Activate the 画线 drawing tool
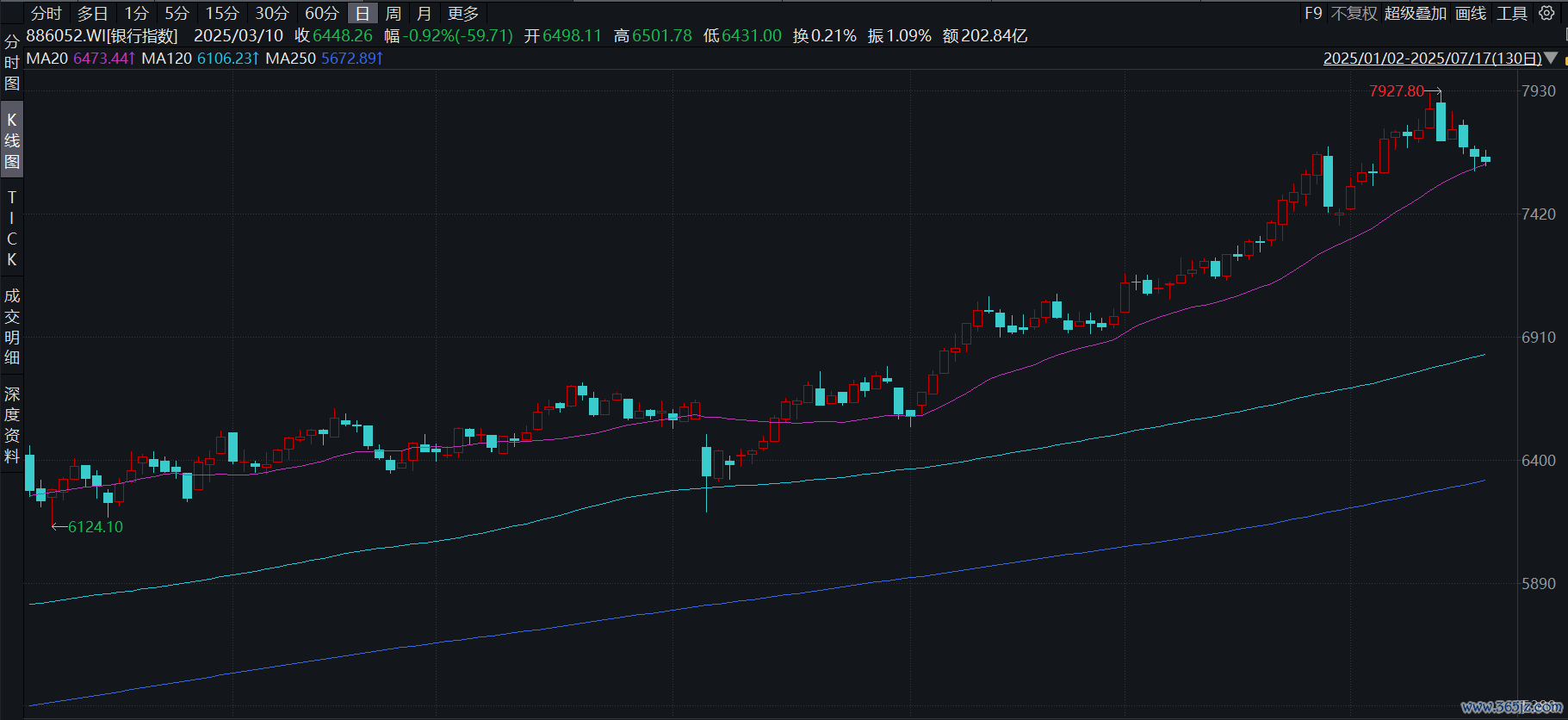Image resolution: width=1568 pixels, height=720 pixels. [1471, 13]
